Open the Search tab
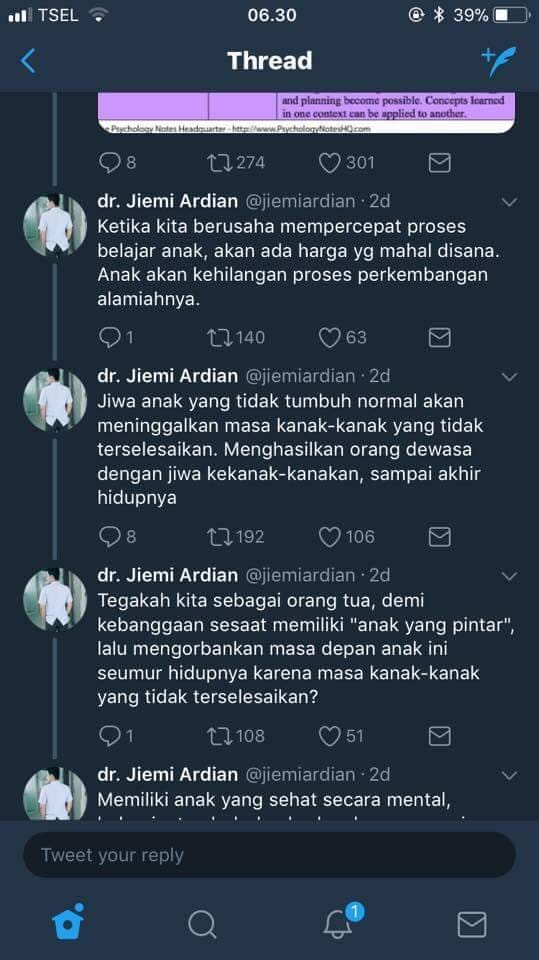 coord(202,924)
